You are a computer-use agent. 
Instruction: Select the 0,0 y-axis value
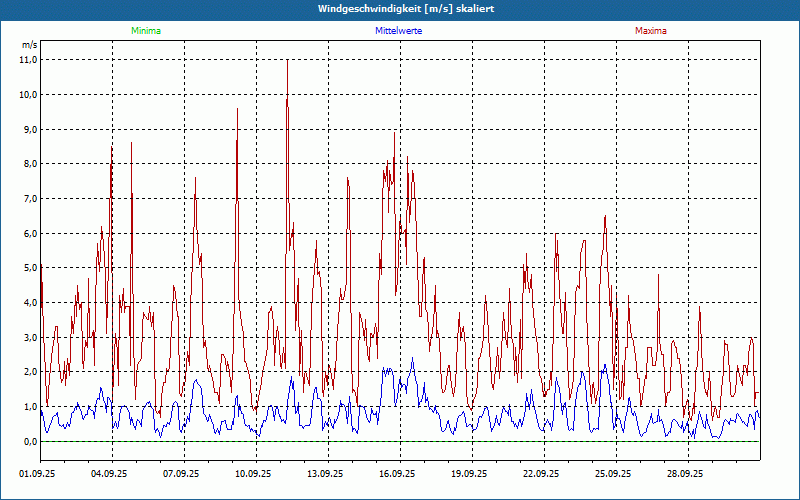click(x=32, y=441)
